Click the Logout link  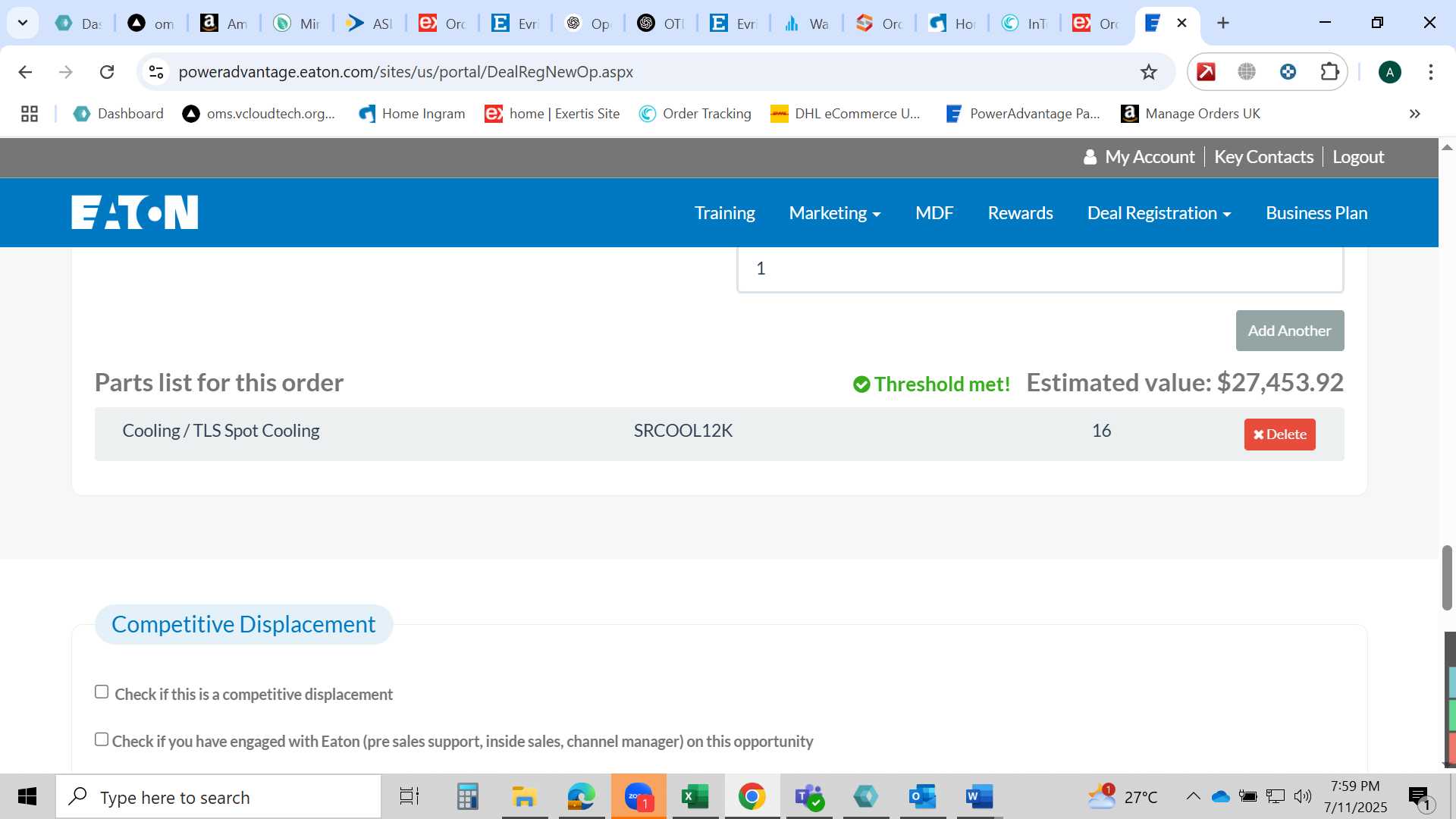(1358, 157)
